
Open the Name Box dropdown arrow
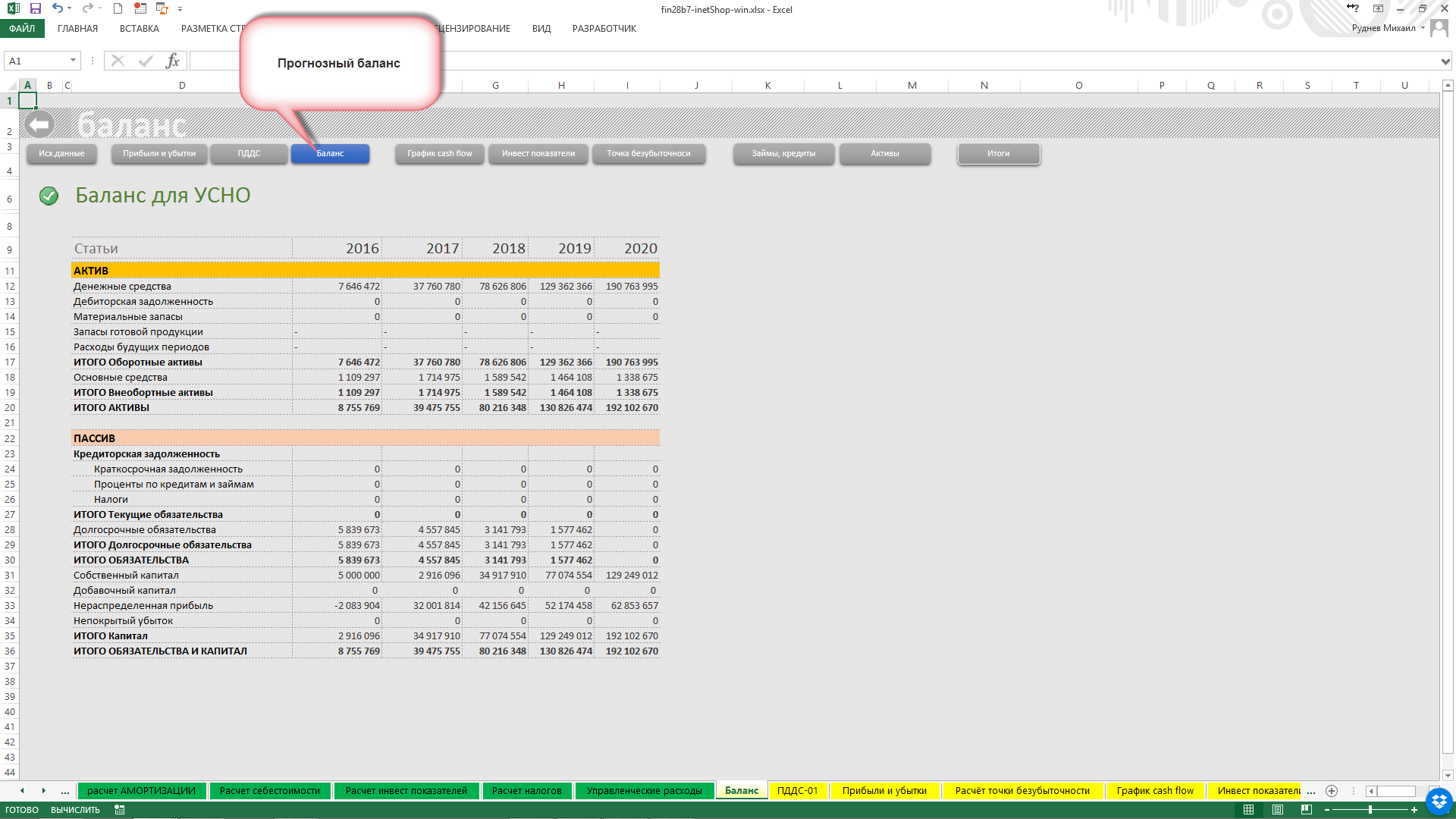coord(73,61)
